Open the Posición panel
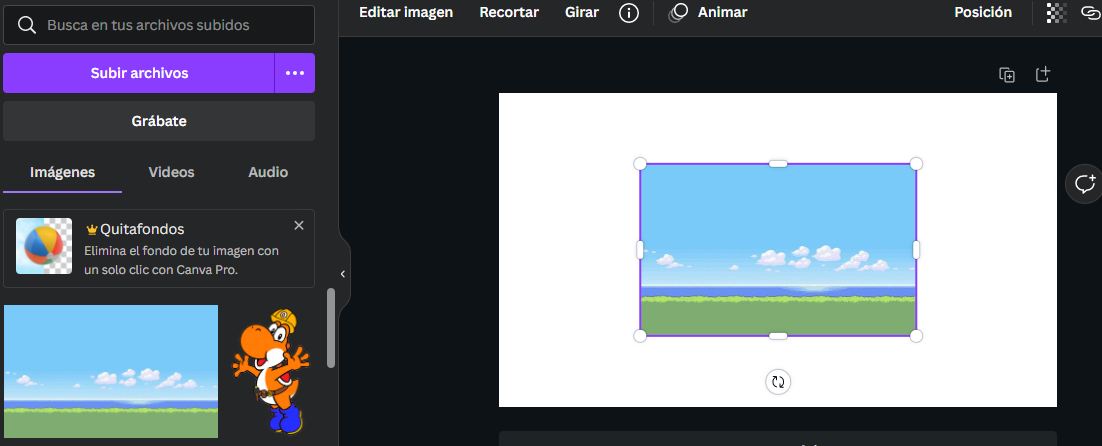1102x446 pixels. point(983,13)
